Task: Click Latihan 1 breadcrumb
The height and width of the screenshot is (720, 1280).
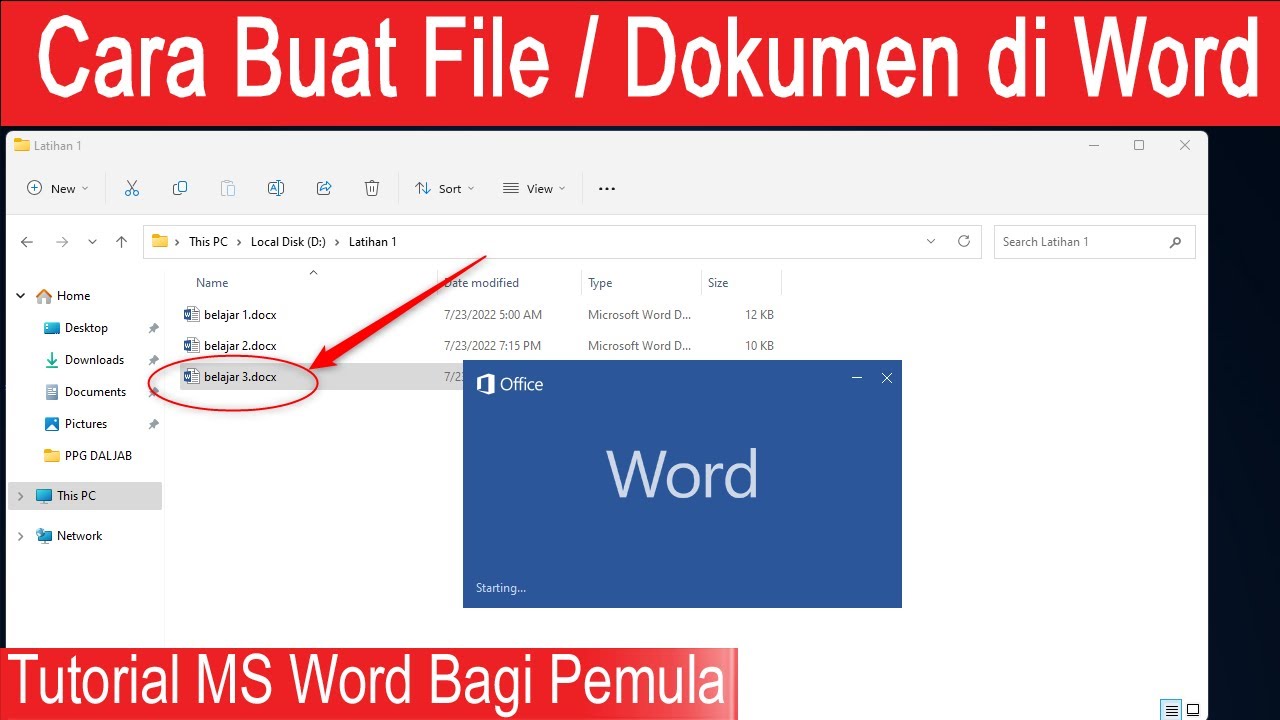Action: 373,242
